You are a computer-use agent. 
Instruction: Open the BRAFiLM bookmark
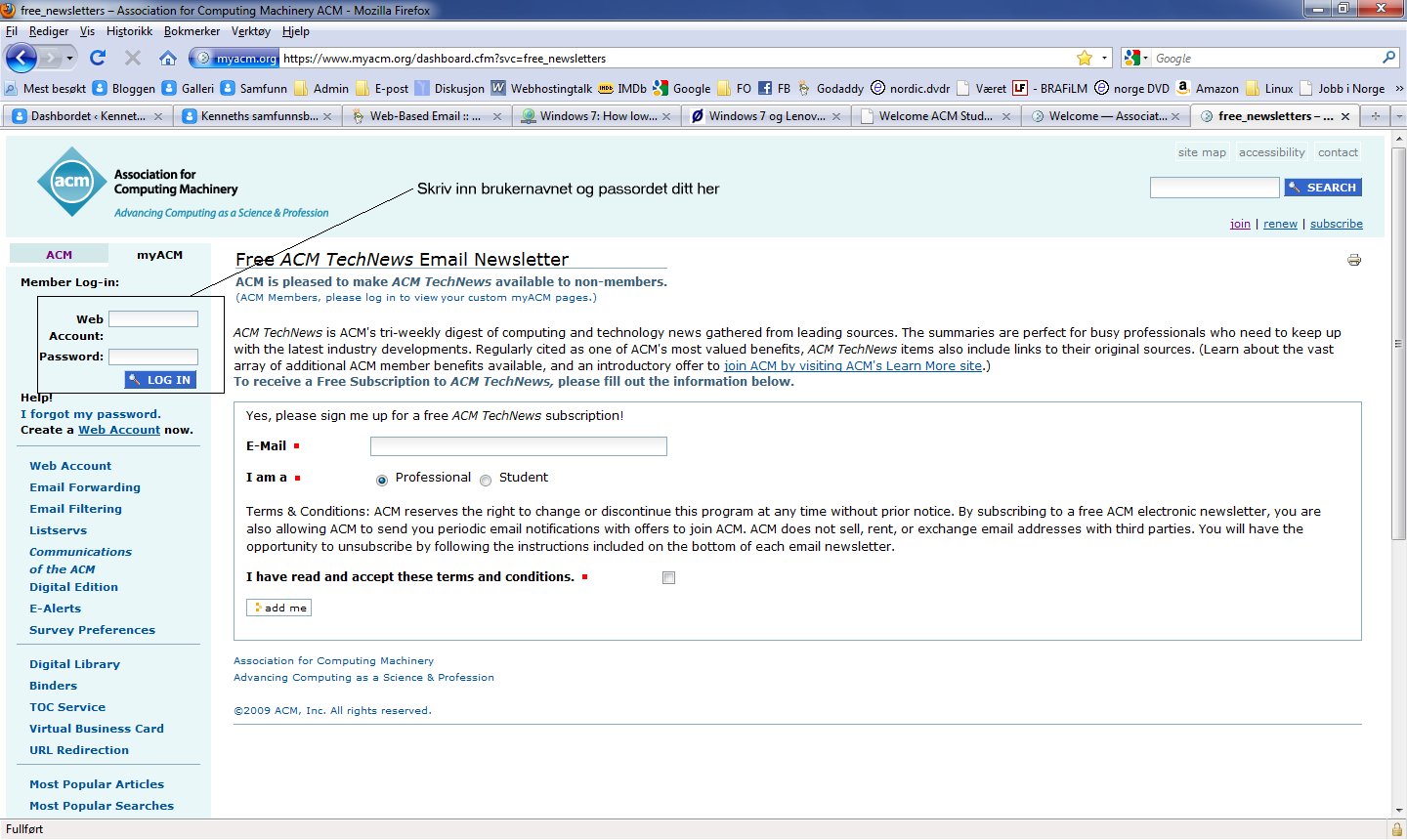(x=1050, y=88)
